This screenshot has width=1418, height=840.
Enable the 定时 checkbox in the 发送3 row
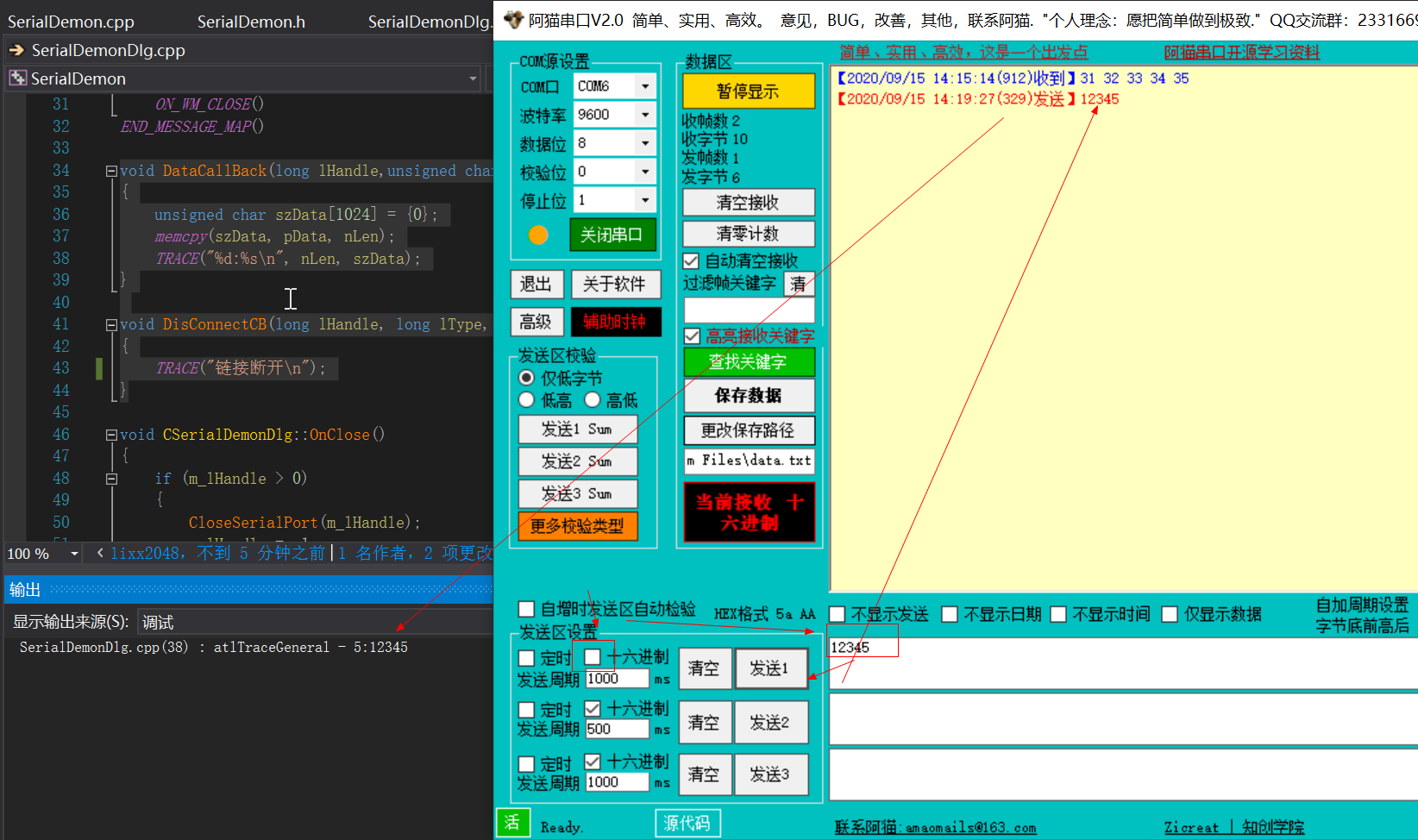coord(526,764)
